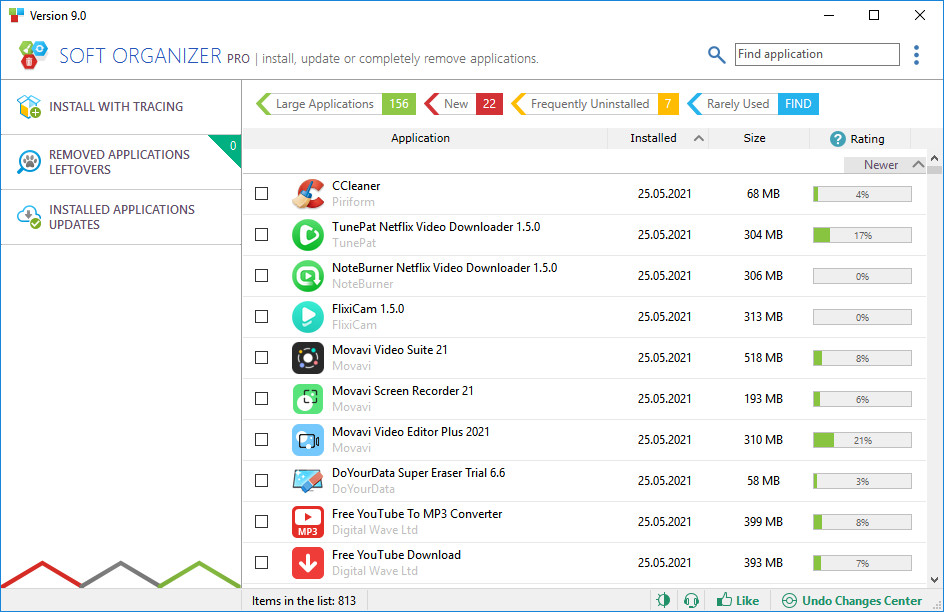Image resolution: width=944 pixels, height=612 pixels.
Task: Click the 156 count on Large Applications
Action: [399, 104]
